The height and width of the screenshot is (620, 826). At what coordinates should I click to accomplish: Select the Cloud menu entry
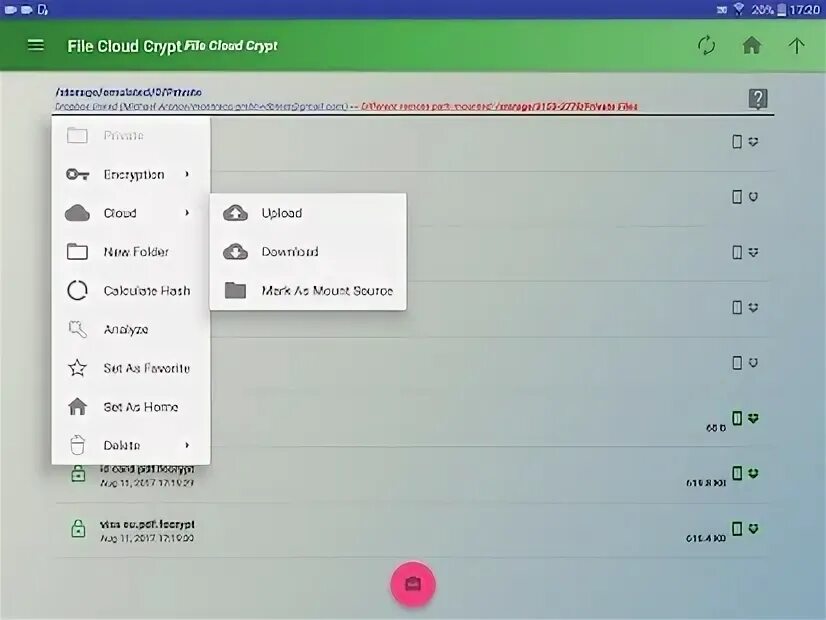pos(131,213)
